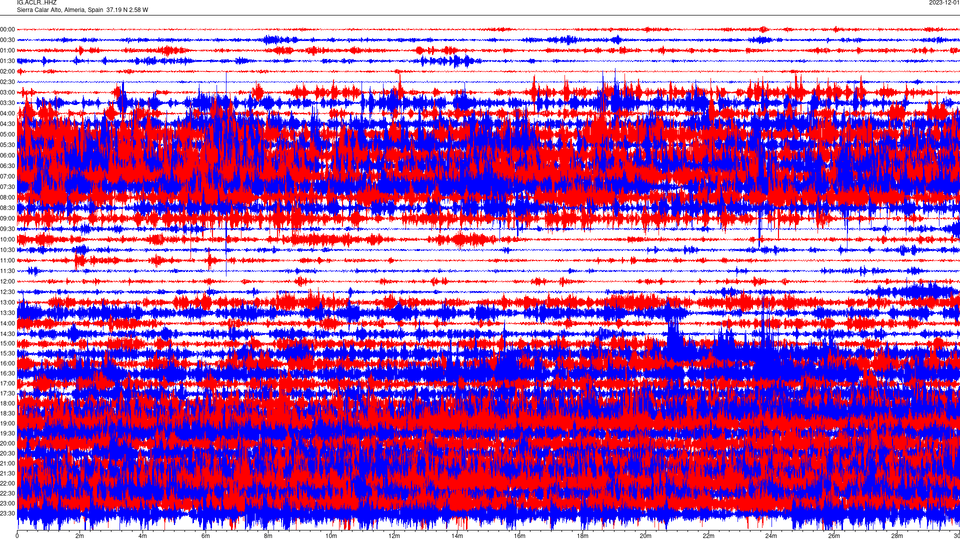This screenshot has height=540, width=960.
Task: Select the 18:00 time row label
Action: [x=7, y=403]
